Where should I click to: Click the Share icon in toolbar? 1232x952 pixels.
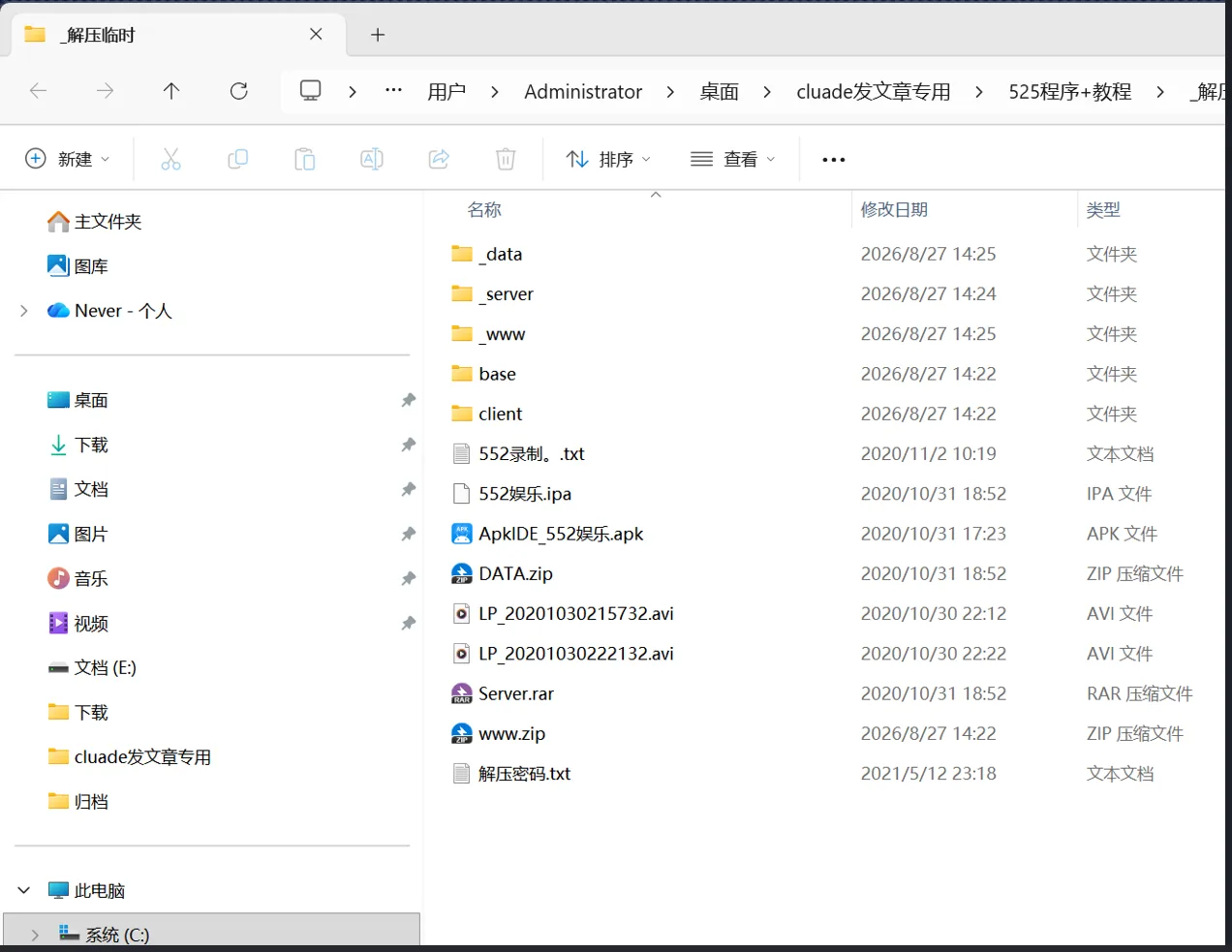pos(439,159)
